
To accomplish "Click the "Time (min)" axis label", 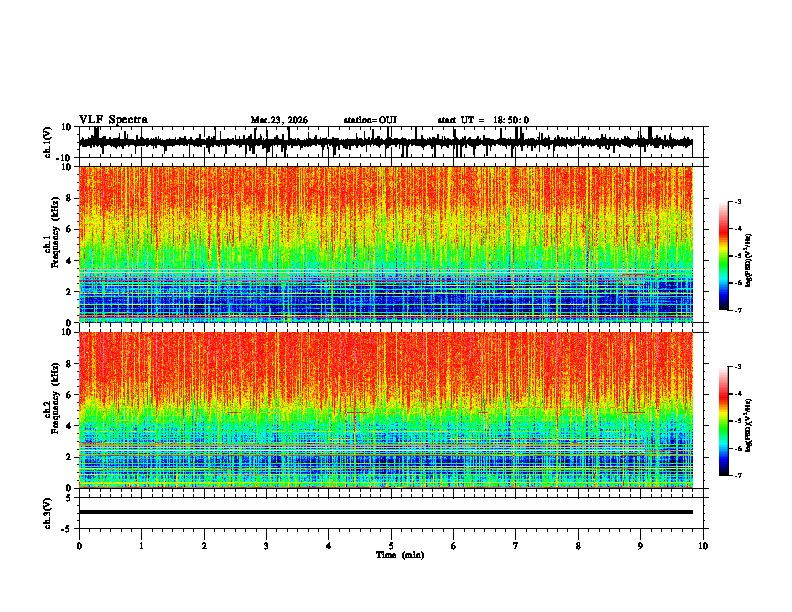I will click(400, 555).
